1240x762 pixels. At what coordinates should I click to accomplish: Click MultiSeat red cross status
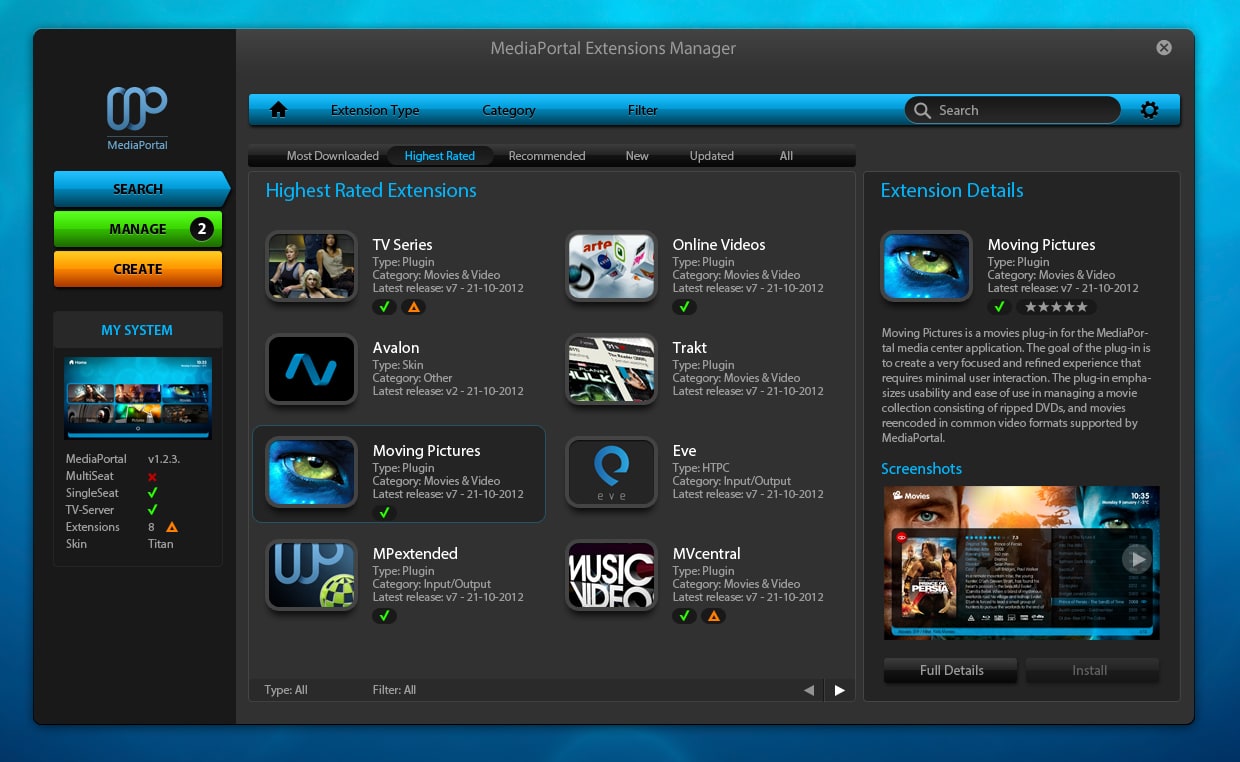152,476
